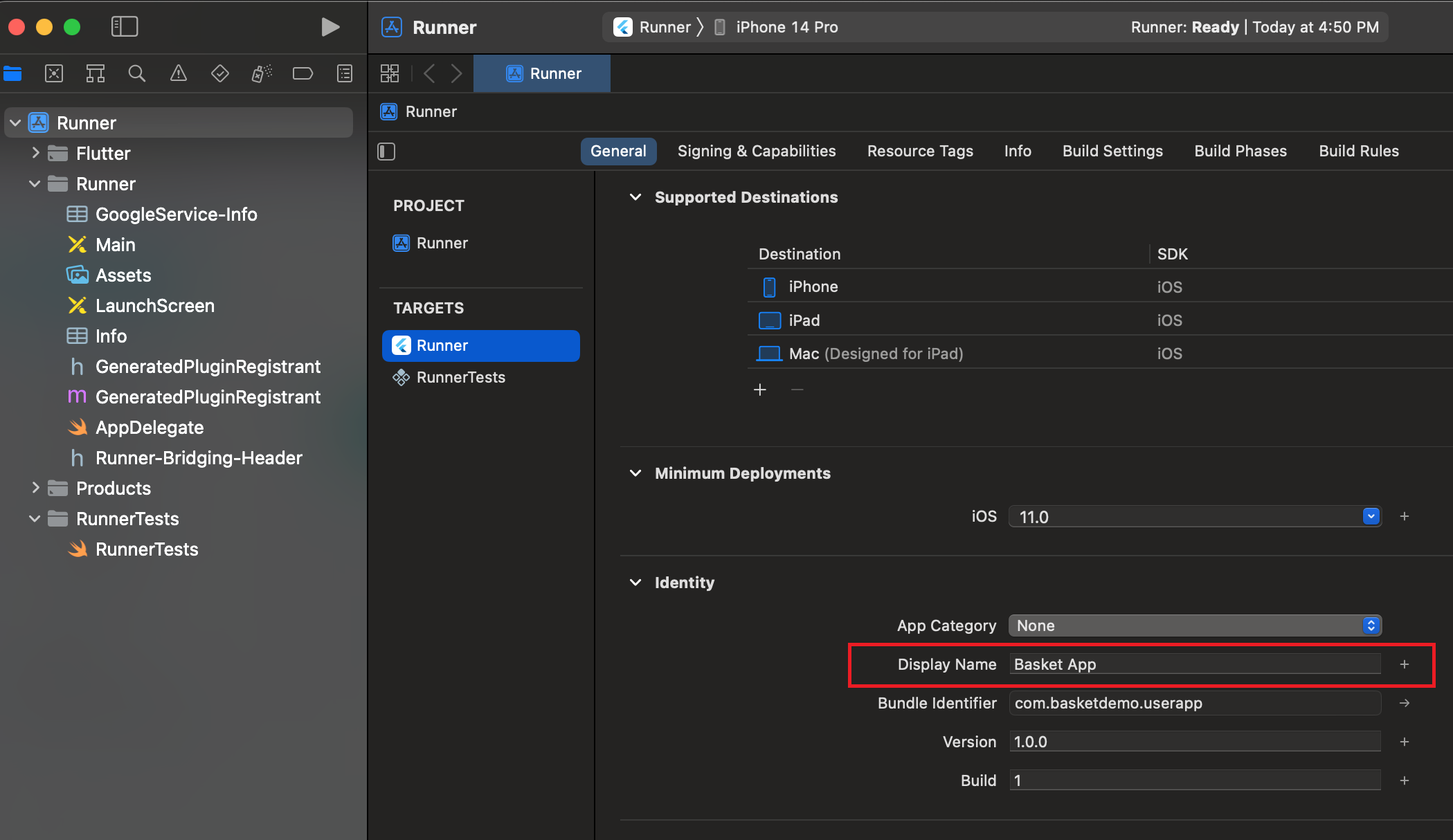1453x840 pixels.
Task: Switch to Resource Tags tab
Action: pos(920,151)
